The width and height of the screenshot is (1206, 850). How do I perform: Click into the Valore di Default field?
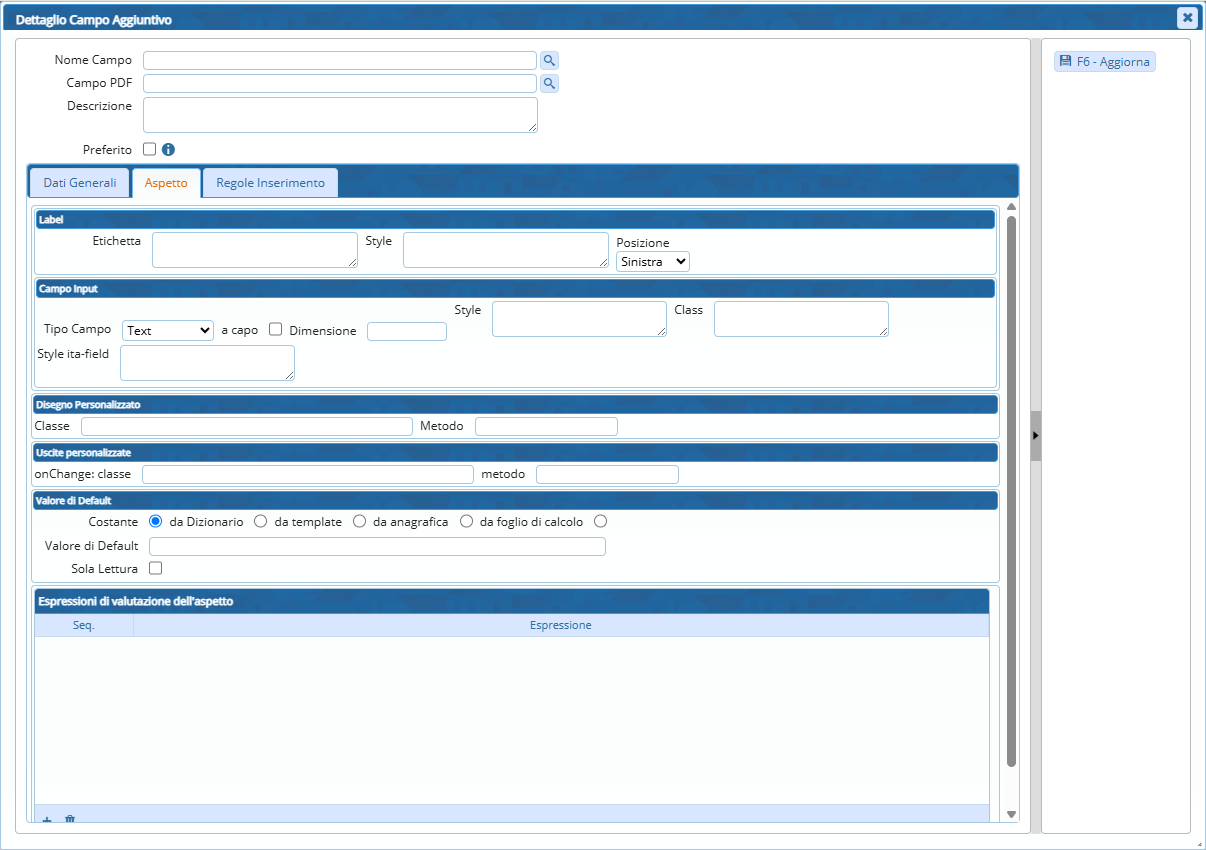377,546
